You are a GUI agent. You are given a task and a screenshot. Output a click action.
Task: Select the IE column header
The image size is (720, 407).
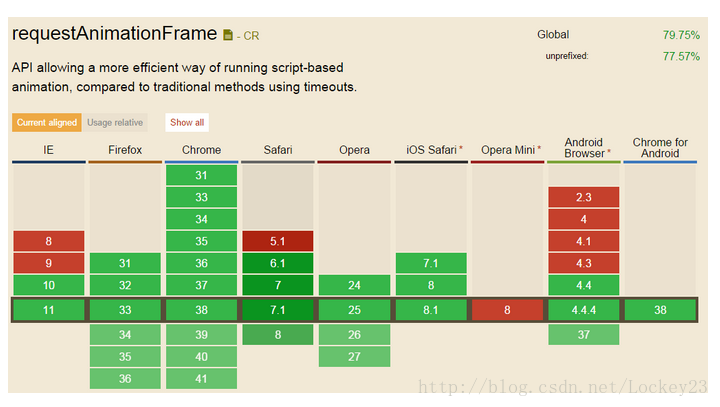pos(49,150)
